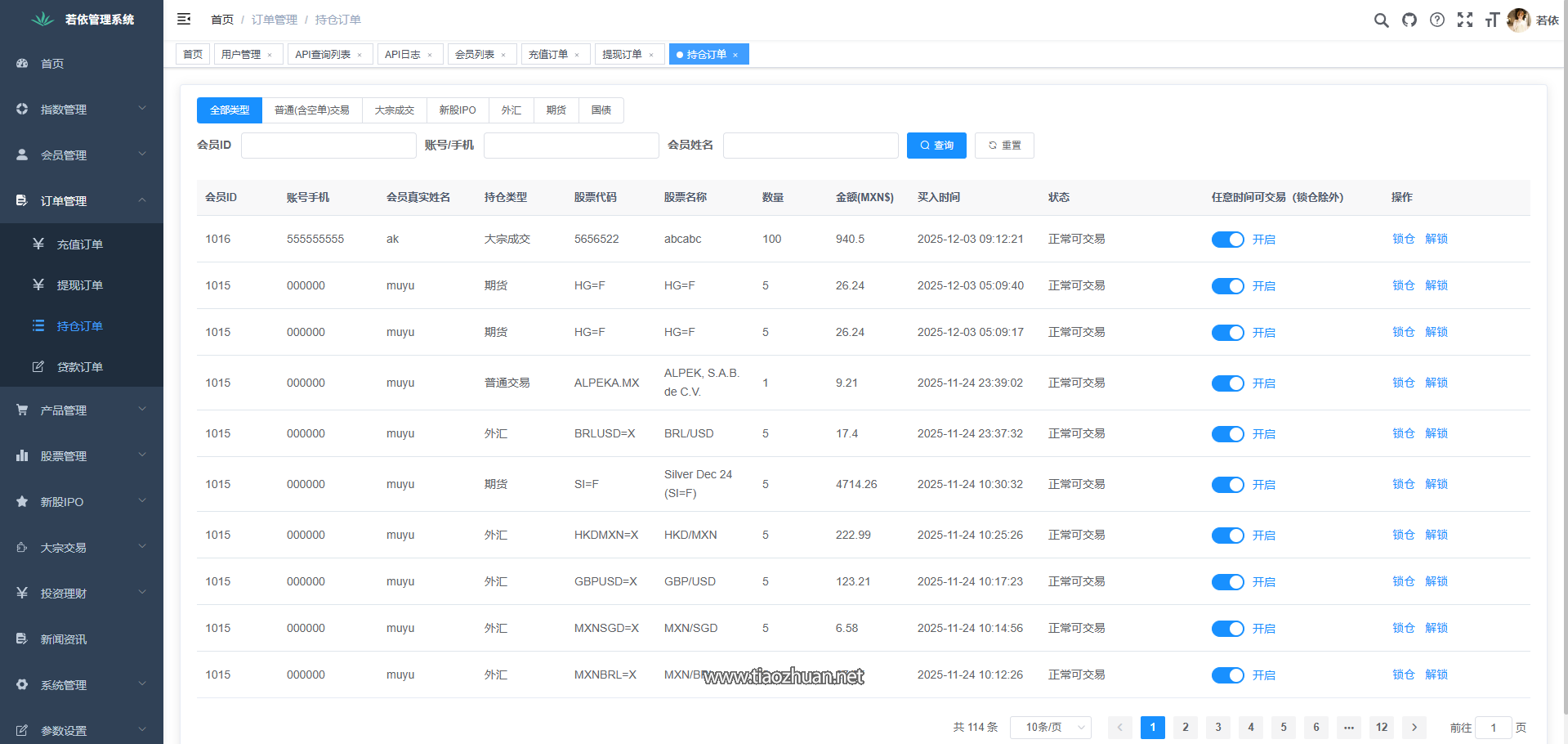Click the user avatar picture
The image size is (1568, 744).
[x=1518, y=20]
